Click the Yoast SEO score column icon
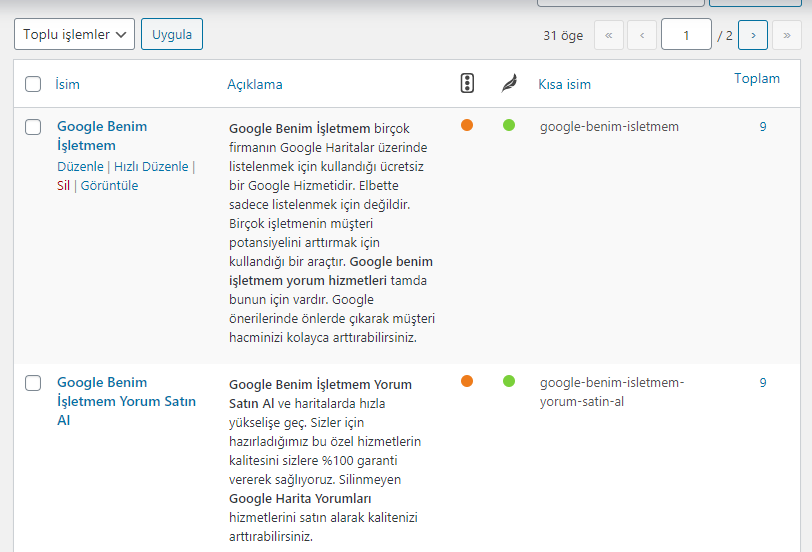The height and width of the screenshot is (552, 812). pyautogui.click(x=467, y=84)
